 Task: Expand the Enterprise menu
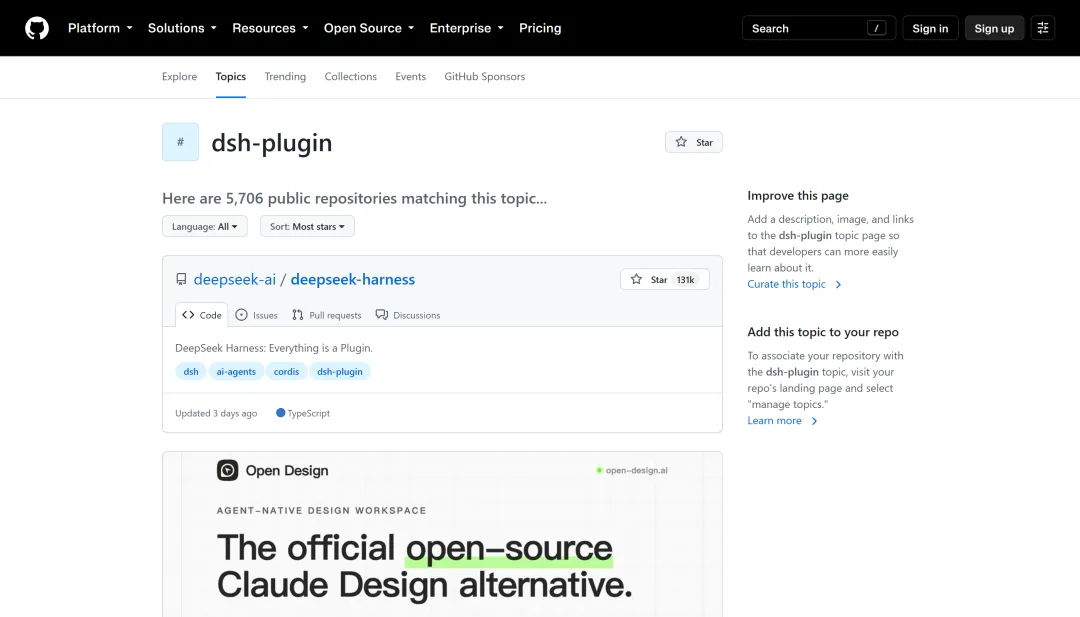(x=467, y=28)
